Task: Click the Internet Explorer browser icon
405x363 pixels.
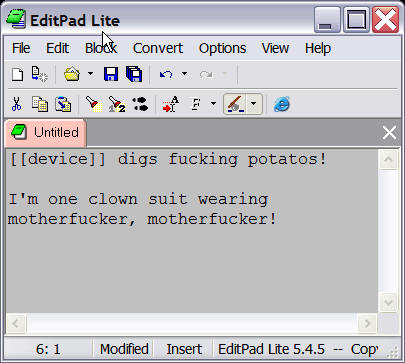Action: (282, 104)
